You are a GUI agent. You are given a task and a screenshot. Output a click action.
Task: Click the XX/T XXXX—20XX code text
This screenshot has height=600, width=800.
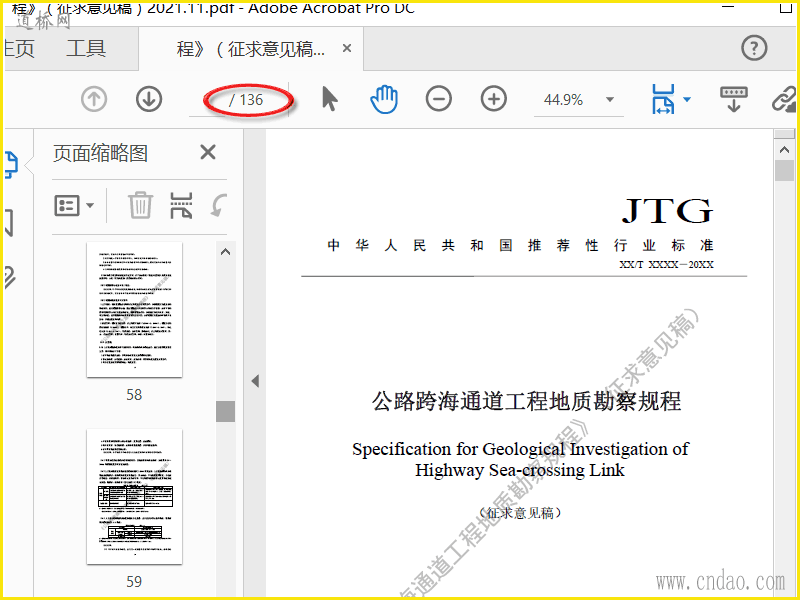[x=666, y=265]
